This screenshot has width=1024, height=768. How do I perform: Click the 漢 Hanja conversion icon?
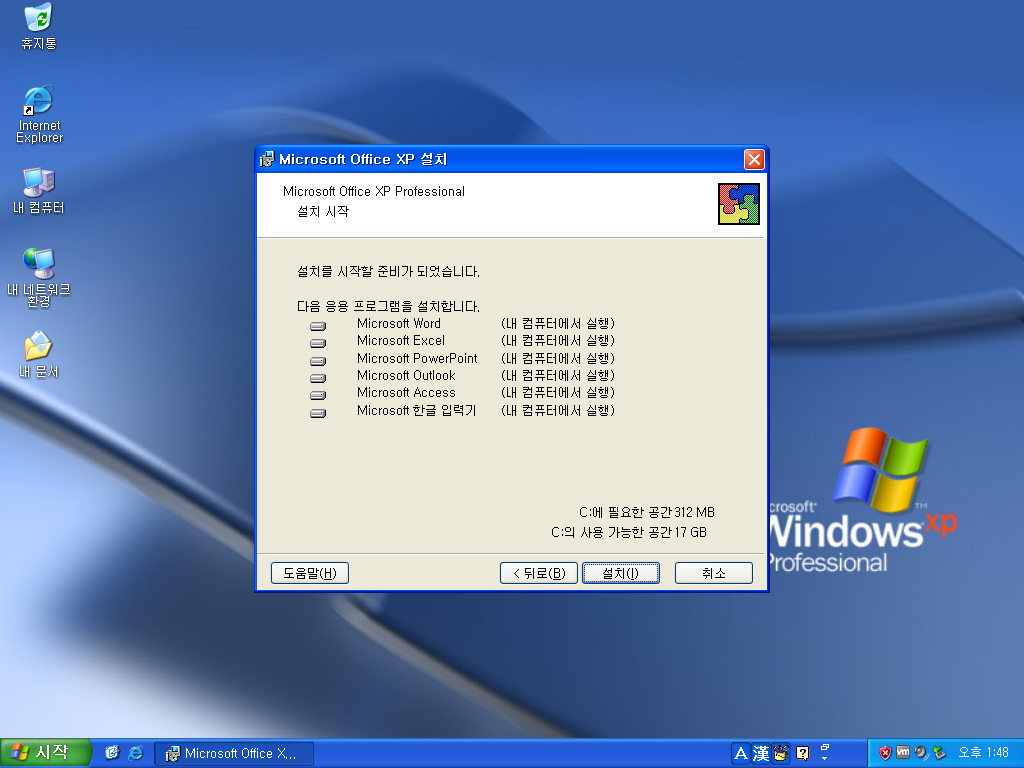(x=761, y=754)
